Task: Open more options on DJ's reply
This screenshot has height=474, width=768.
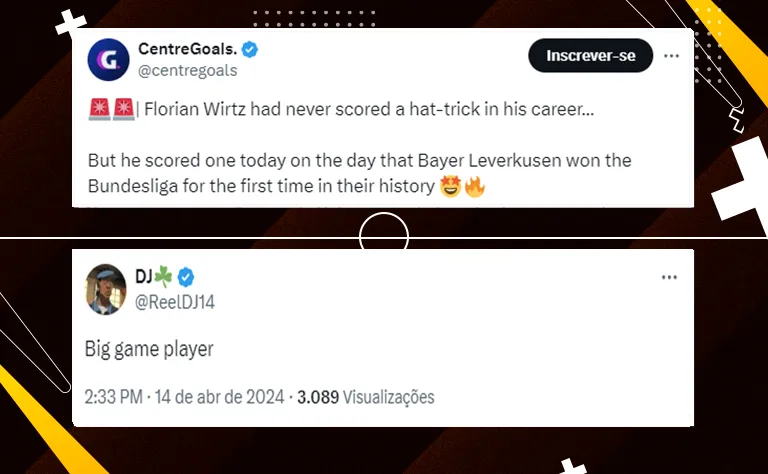Action: click(670, 277)
